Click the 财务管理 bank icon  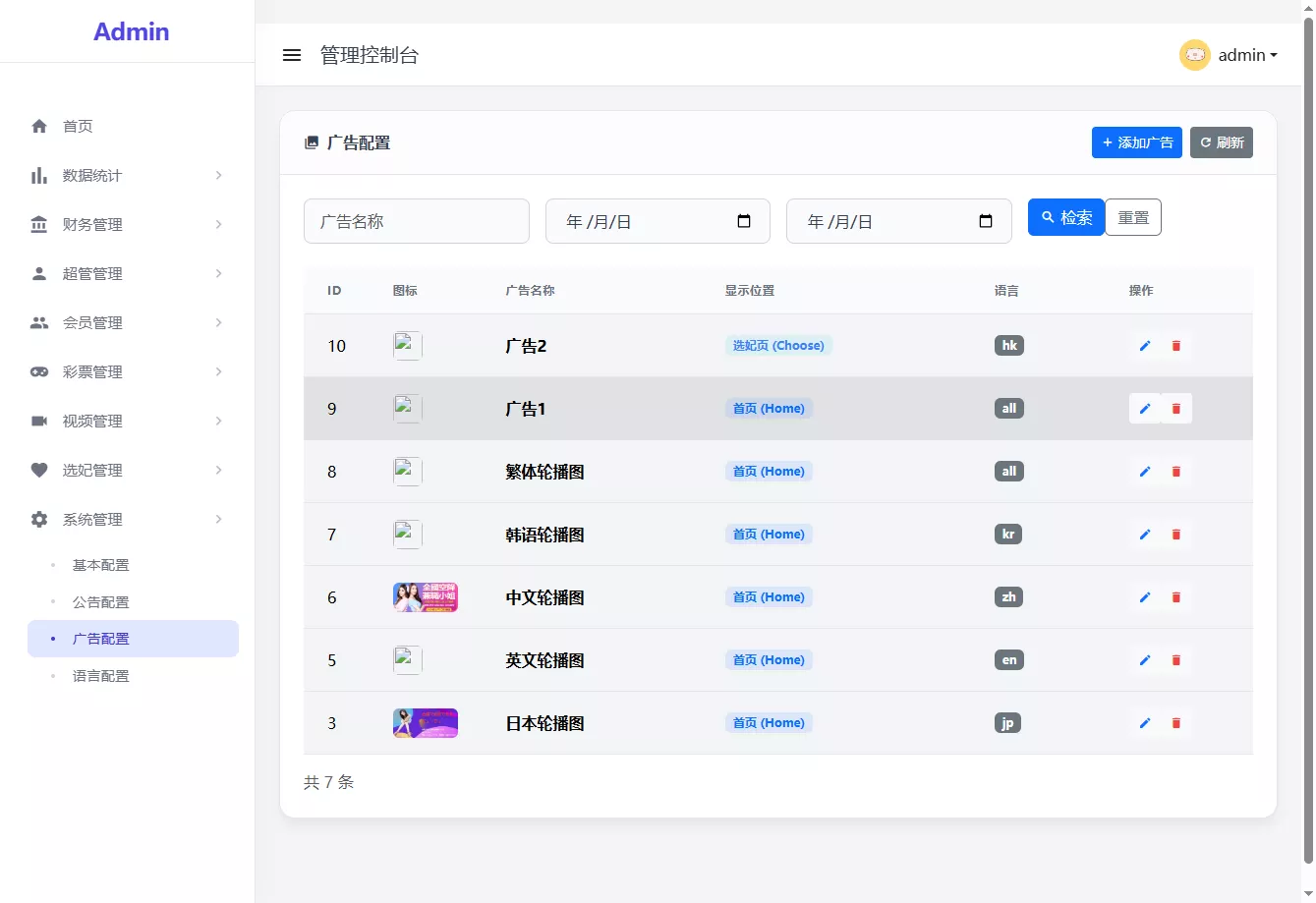(38, 224)
